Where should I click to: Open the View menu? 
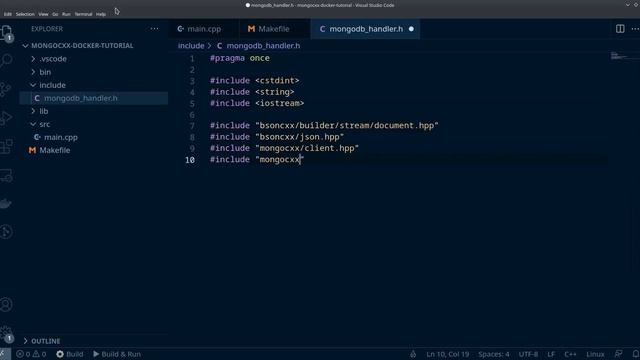[43, 14]
